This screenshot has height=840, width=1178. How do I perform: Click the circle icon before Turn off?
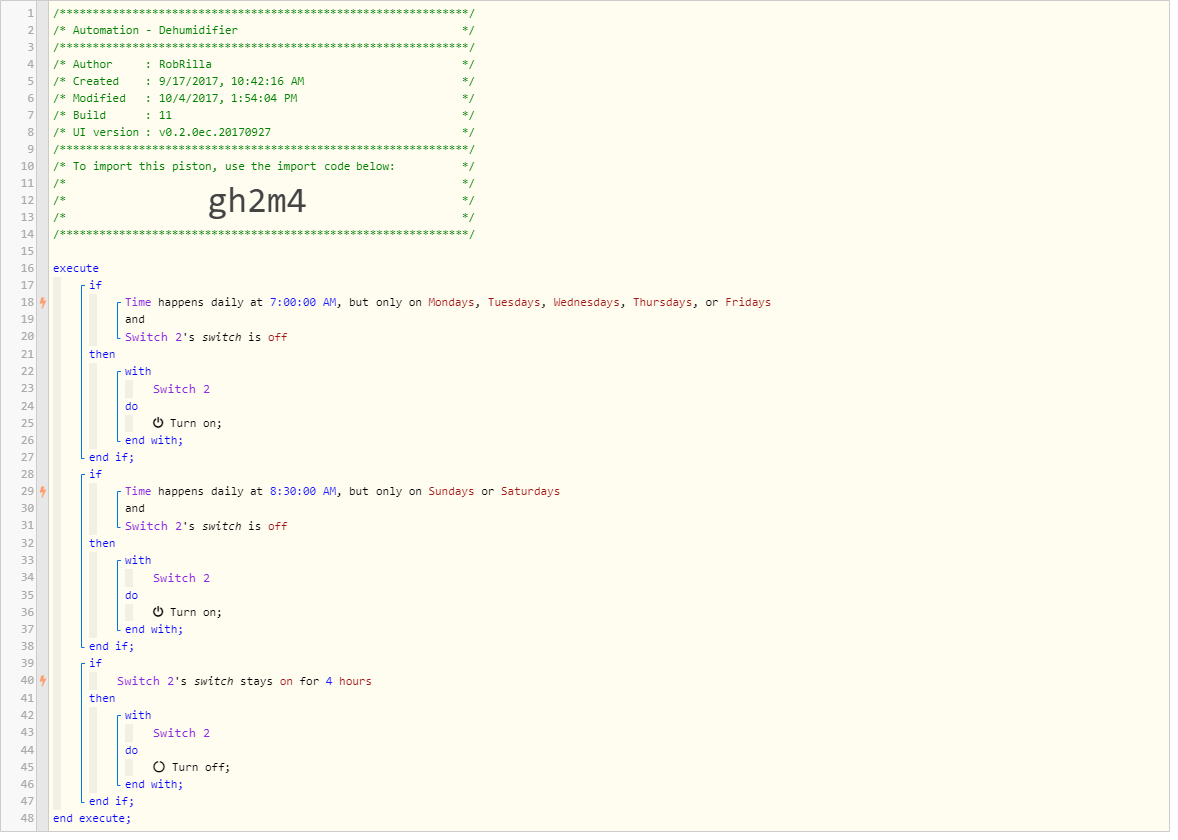pos(159,767)
